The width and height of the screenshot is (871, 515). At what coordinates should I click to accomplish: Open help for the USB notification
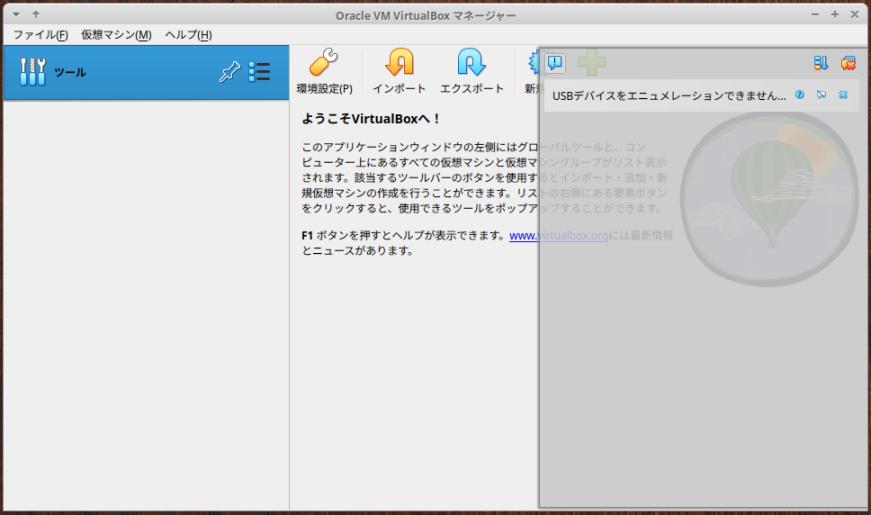pos(799,95)
